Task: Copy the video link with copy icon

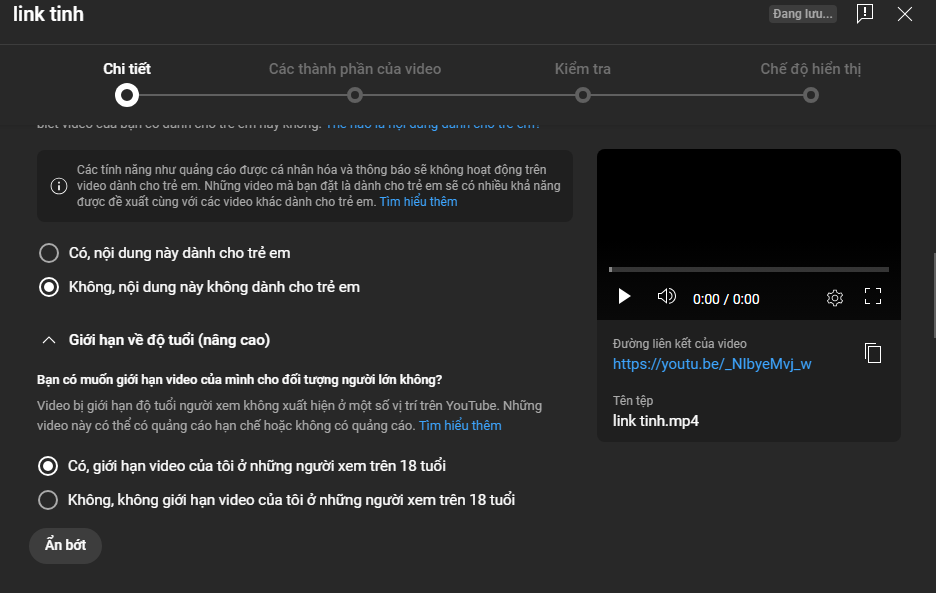Action: point(873,353)
